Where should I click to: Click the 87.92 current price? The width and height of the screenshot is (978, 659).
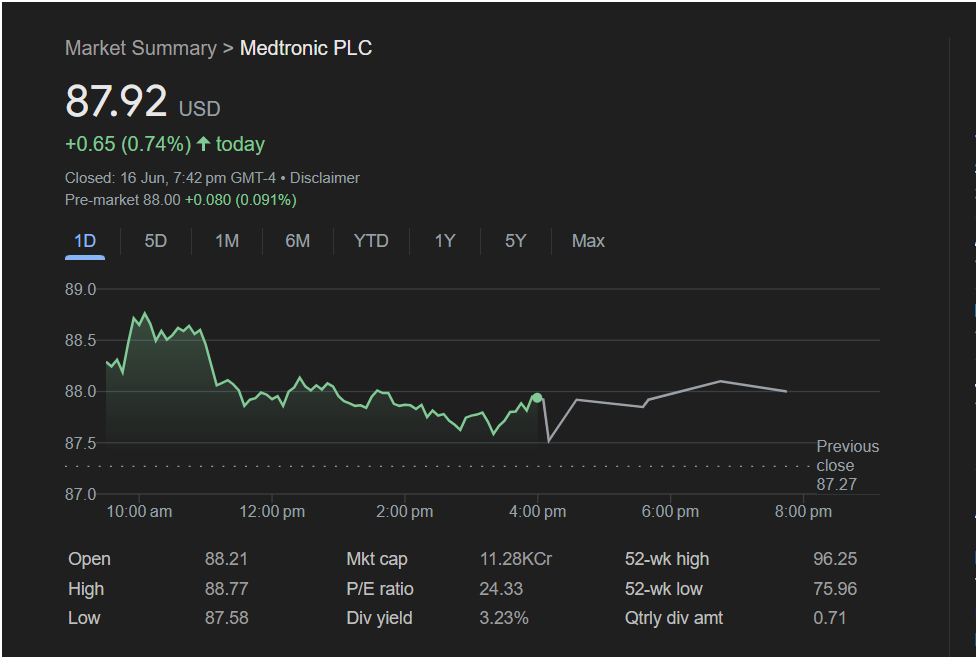point(116,100)
